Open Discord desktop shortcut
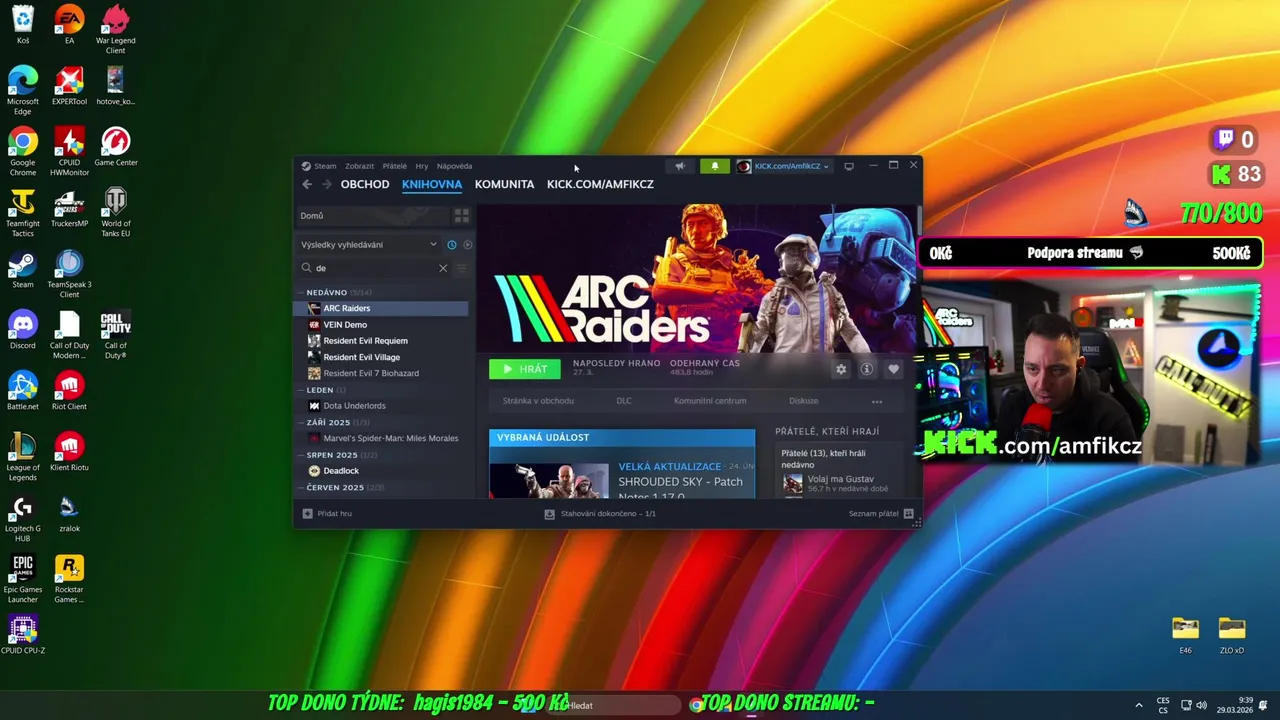This screenshot has height=720, width=1280. (23, 330)
